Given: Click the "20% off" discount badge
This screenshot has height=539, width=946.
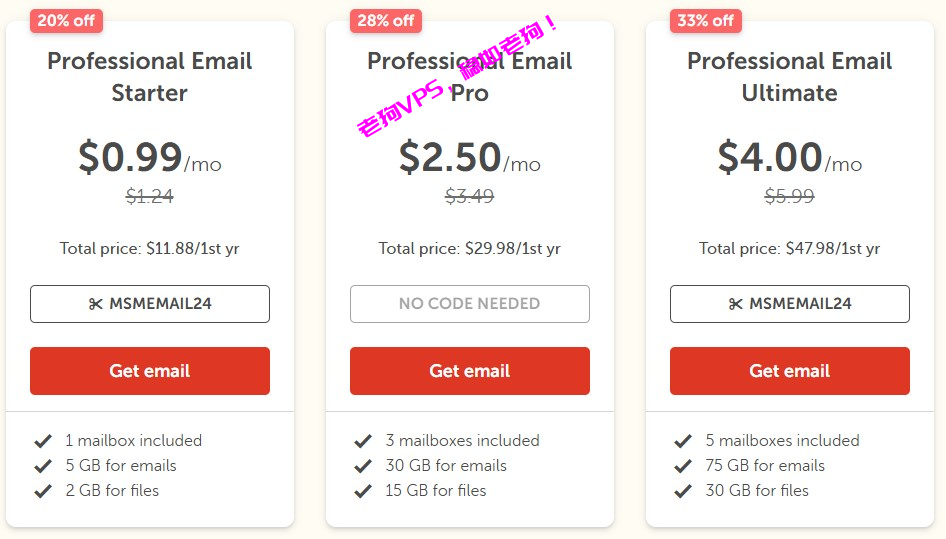Looking at the screenshot, I should 66,21.
